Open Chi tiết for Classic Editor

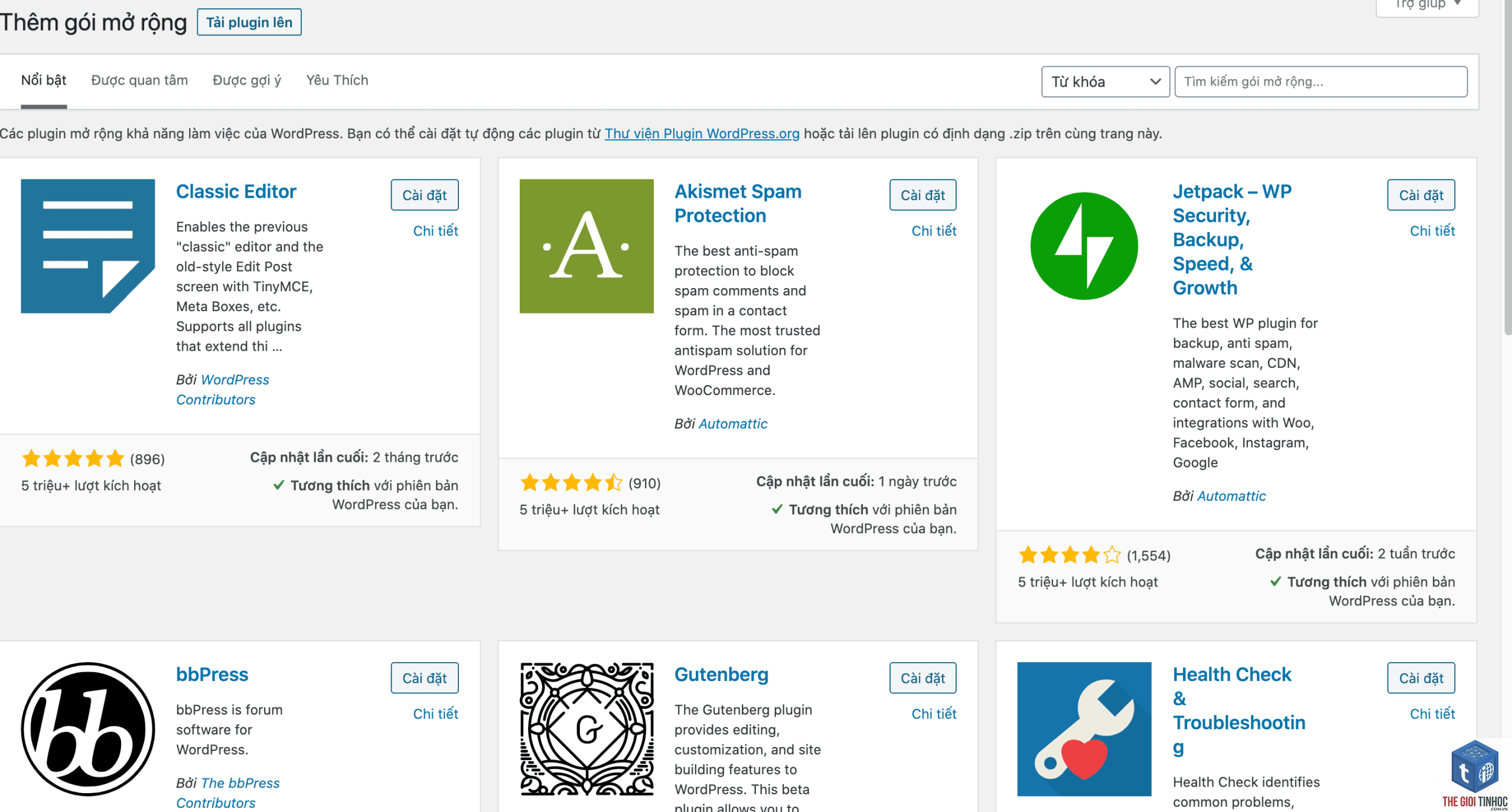(x=436, y=231)
